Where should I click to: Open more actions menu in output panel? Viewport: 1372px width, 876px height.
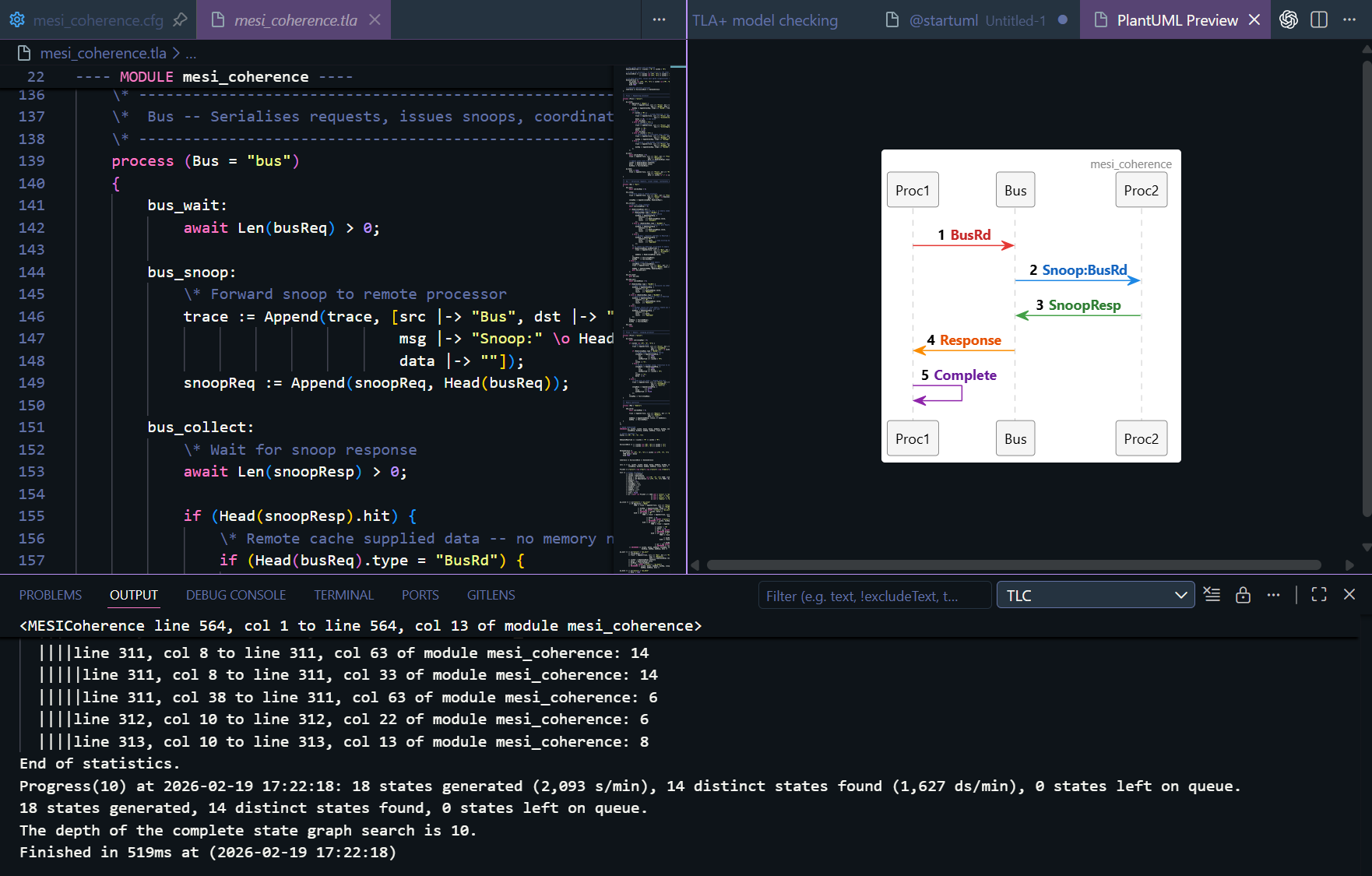coord(1273,595)
